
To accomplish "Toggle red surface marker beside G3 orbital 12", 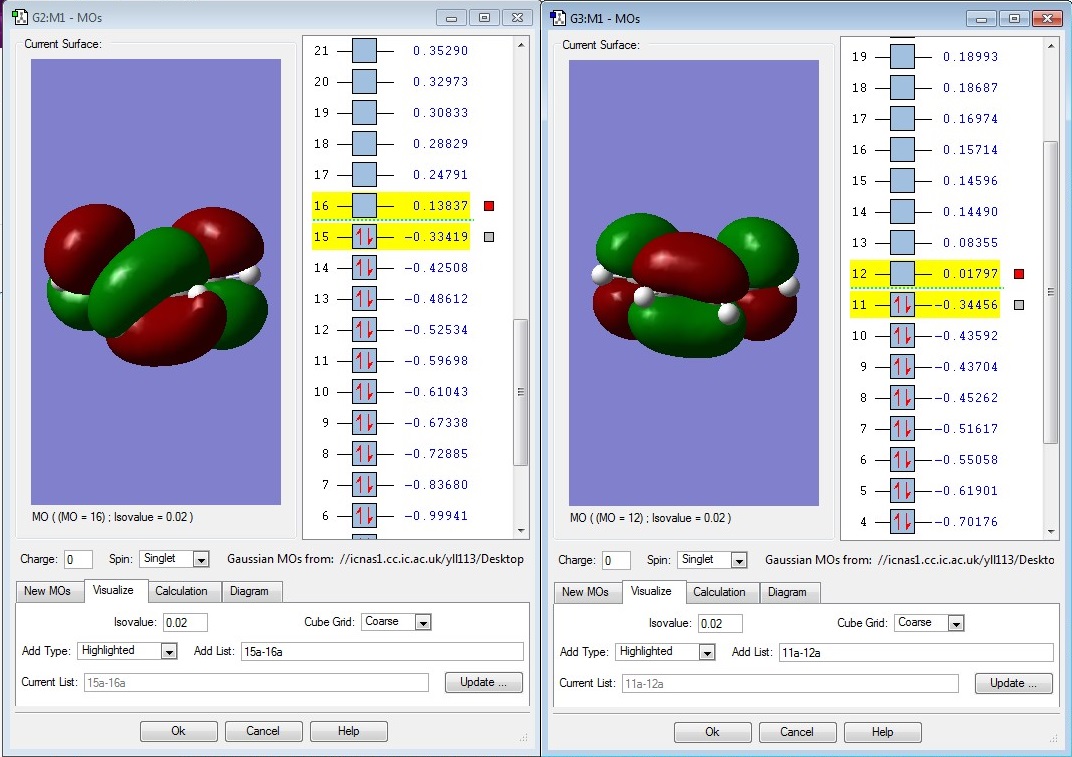I will pos(1019,274).
